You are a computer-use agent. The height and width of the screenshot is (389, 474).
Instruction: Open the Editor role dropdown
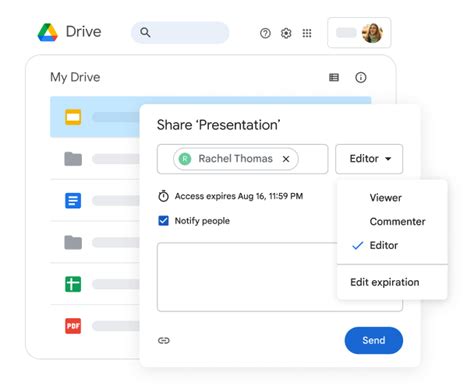369,159
